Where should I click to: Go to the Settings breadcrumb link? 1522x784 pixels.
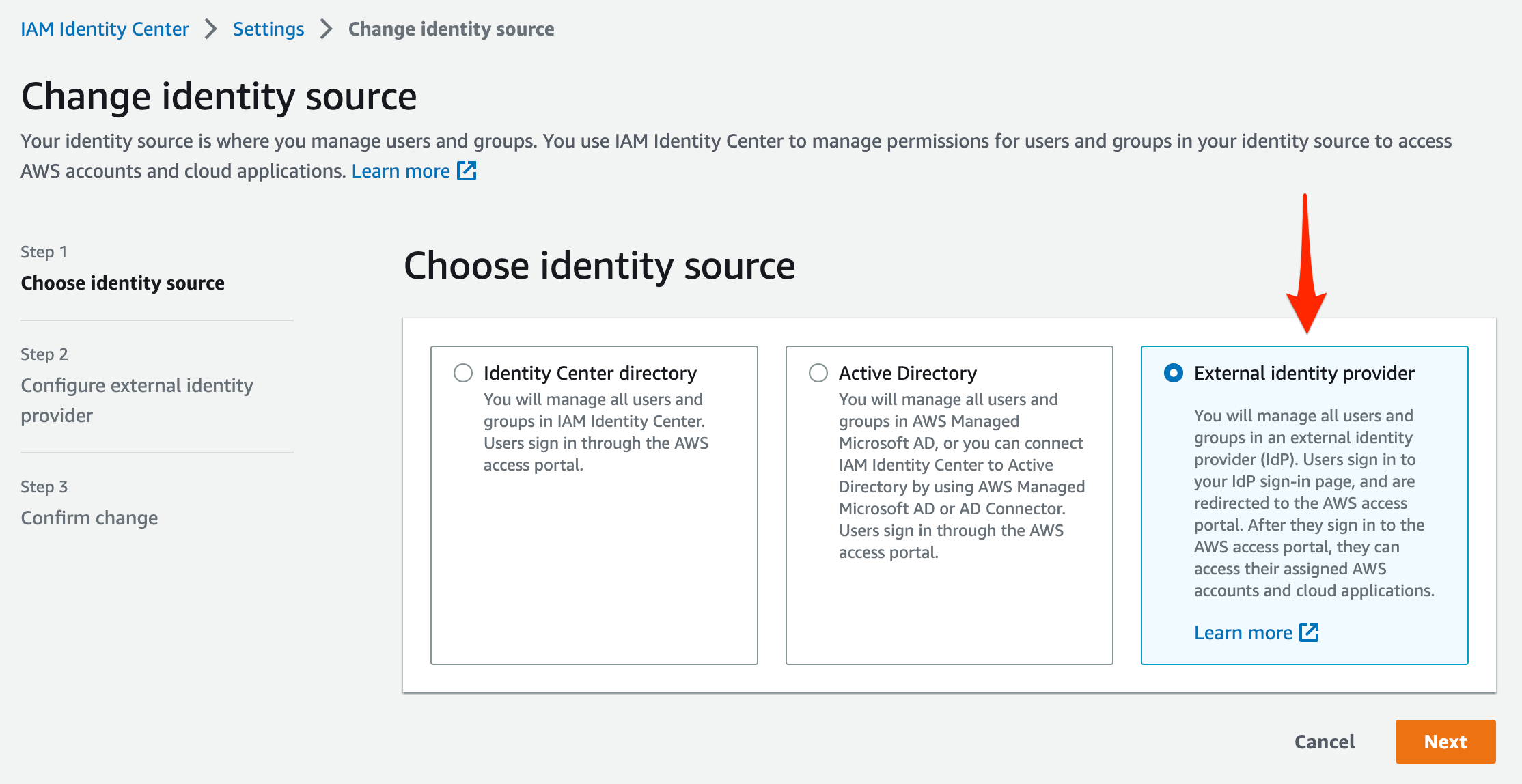tap(268, 29)
